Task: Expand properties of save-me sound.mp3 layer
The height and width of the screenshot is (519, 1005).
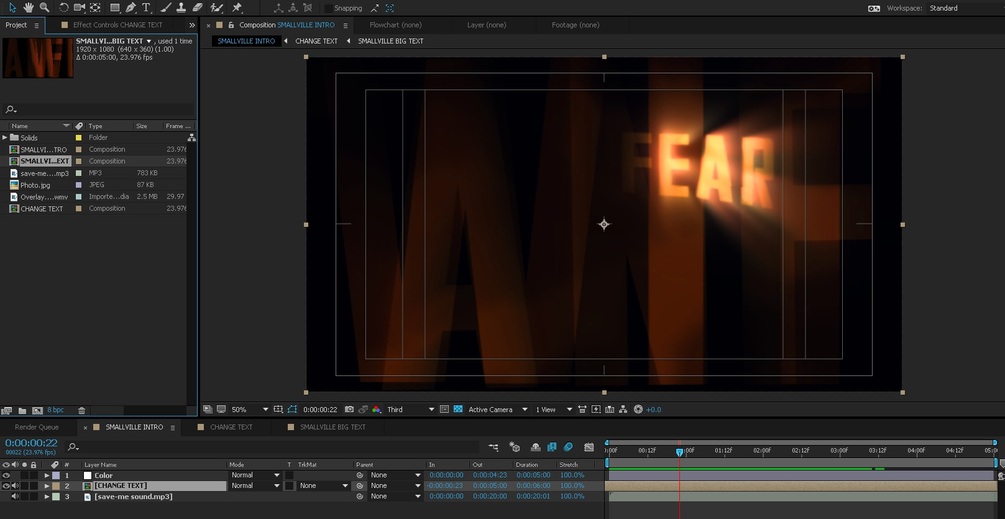Action: [47, 497]
